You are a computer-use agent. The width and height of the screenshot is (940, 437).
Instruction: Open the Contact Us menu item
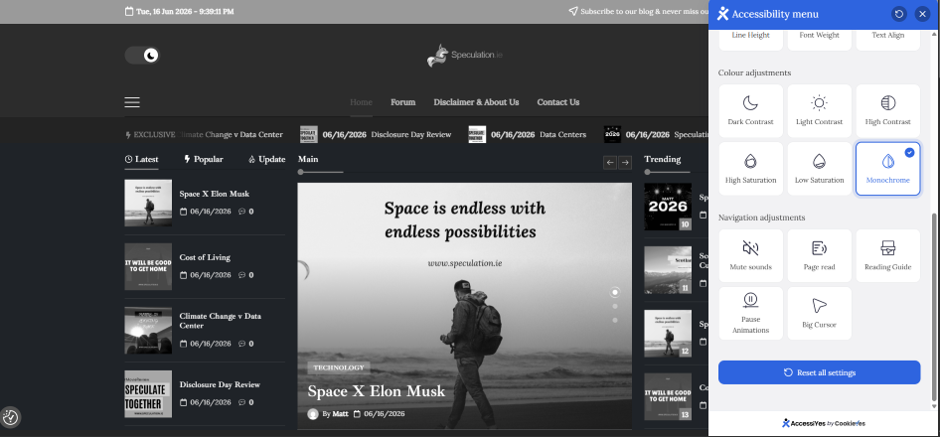point(558,102)
